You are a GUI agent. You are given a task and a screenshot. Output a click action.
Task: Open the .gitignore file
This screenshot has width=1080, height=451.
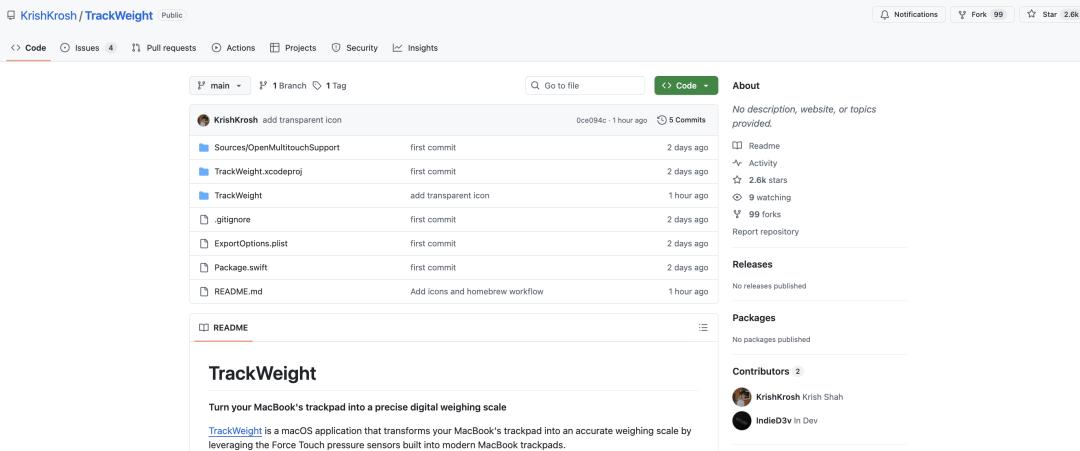232,220
